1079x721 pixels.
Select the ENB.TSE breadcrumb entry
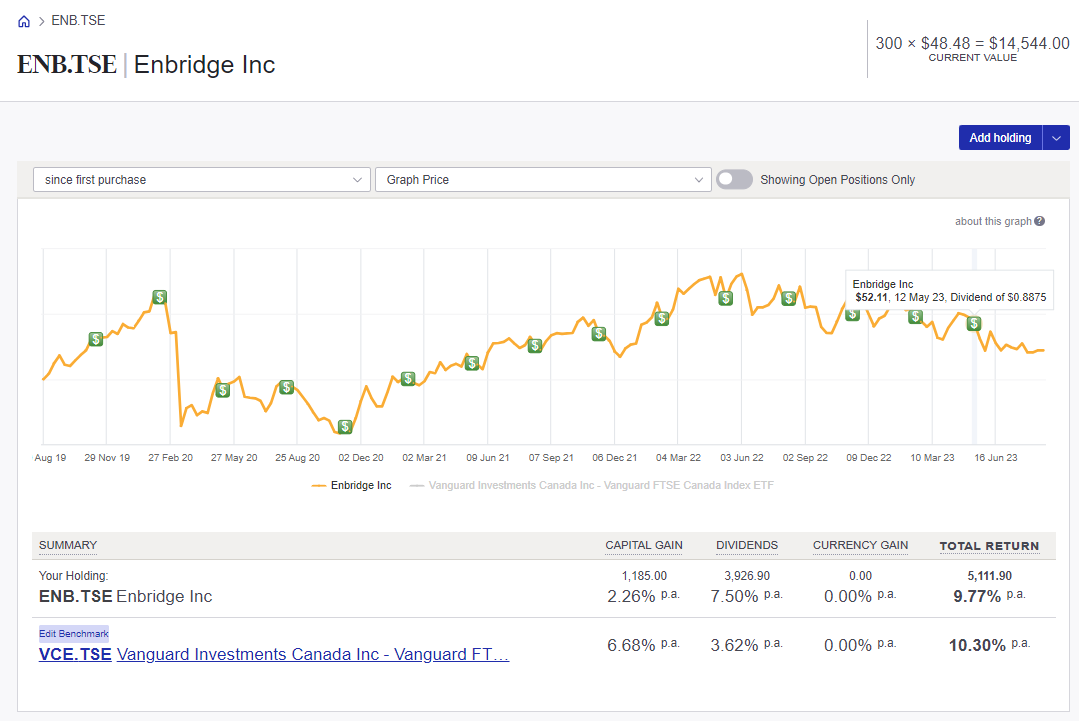click(x=78, y=20)
